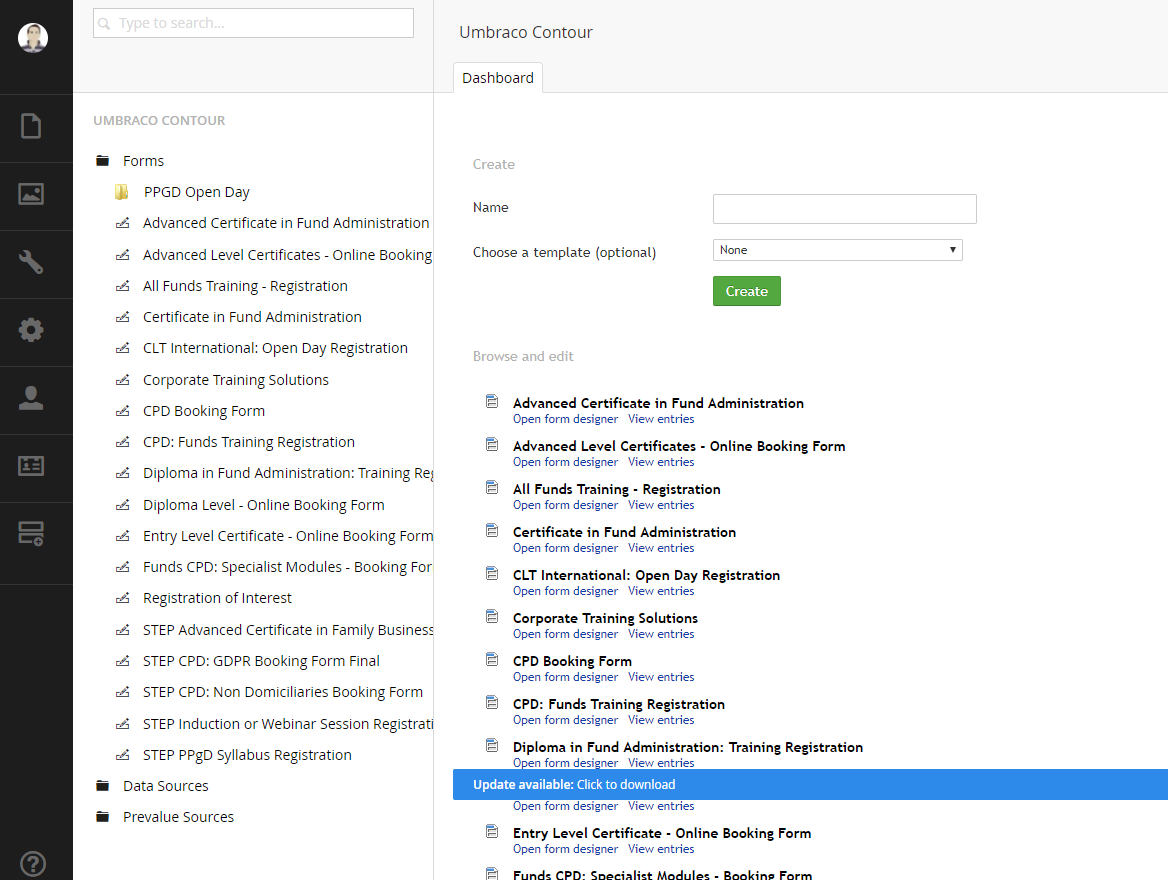Open the Content section icon
This screenshot has width=1168, height=880.
(x=31, y=126)
